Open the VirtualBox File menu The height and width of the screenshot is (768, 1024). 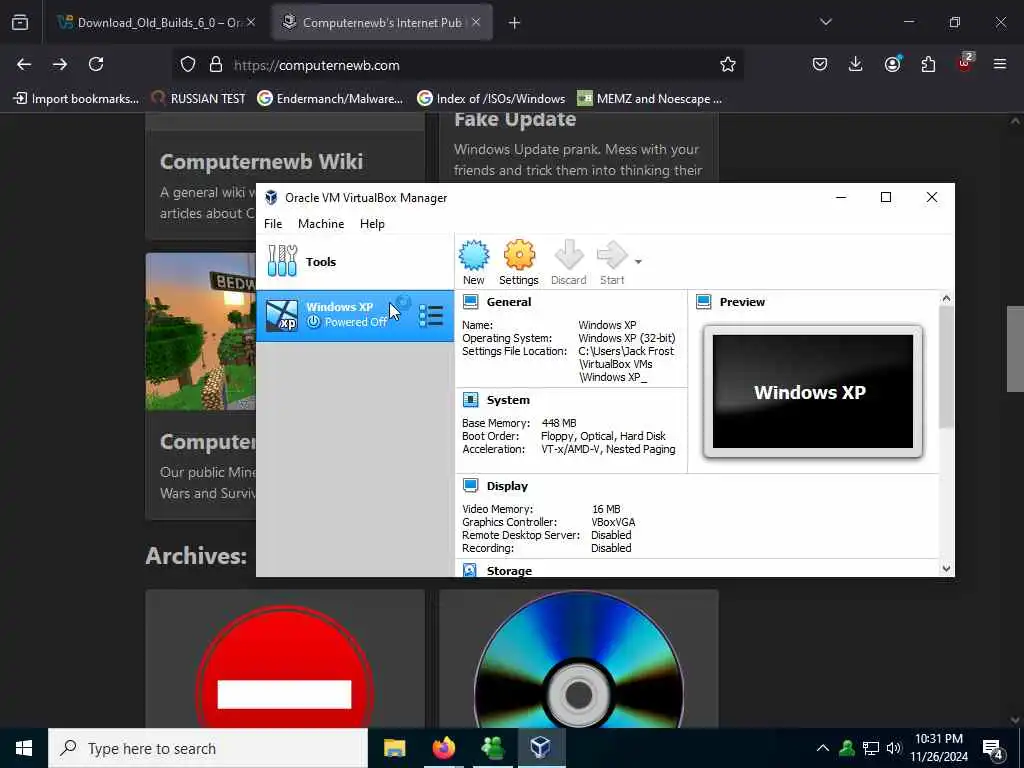(x=273, y=223)
